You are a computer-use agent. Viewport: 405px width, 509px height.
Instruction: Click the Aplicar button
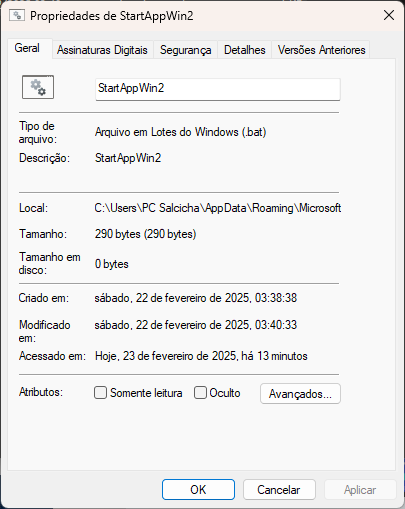360,490
